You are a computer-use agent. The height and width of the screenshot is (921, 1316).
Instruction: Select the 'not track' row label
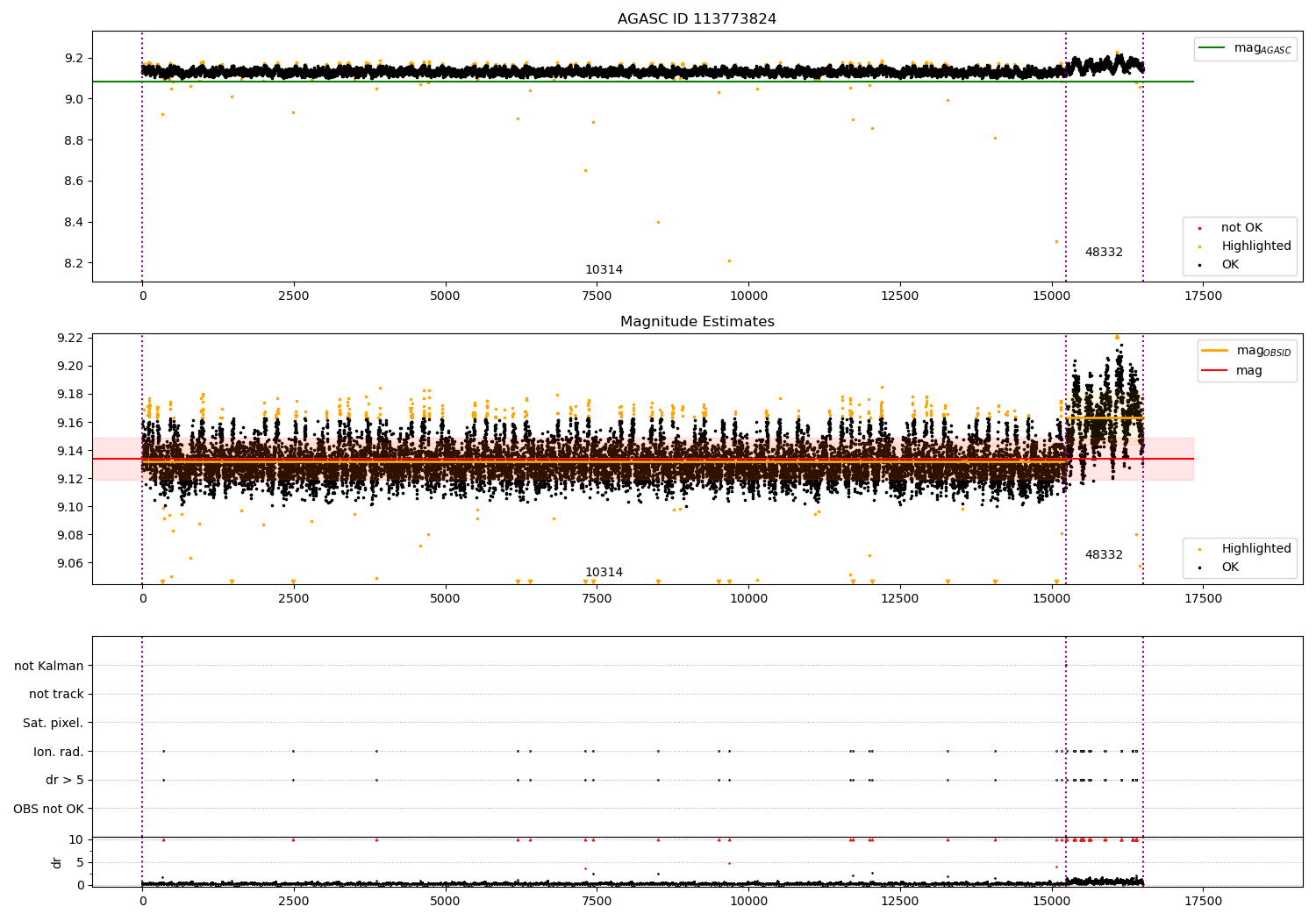[56, 695]
